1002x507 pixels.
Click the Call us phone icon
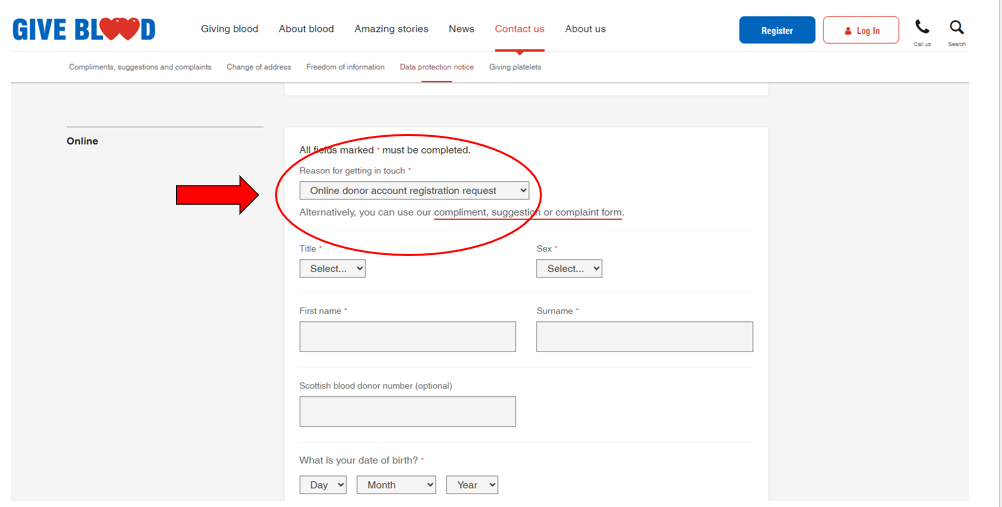click(x=922, y=29)
